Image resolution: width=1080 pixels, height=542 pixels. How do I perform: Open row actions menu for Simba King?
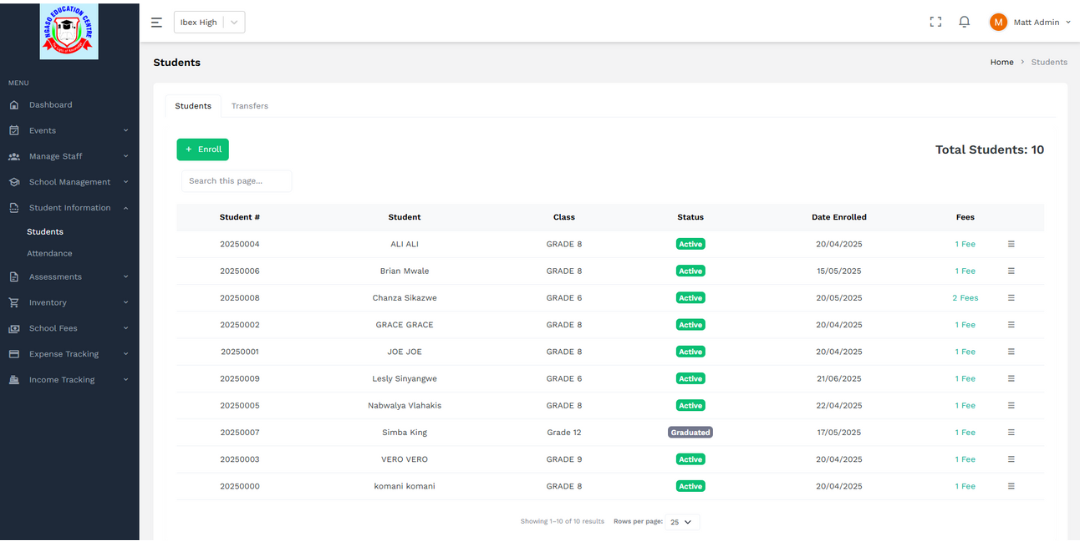pyautogui.click(x=1011, y=432)
